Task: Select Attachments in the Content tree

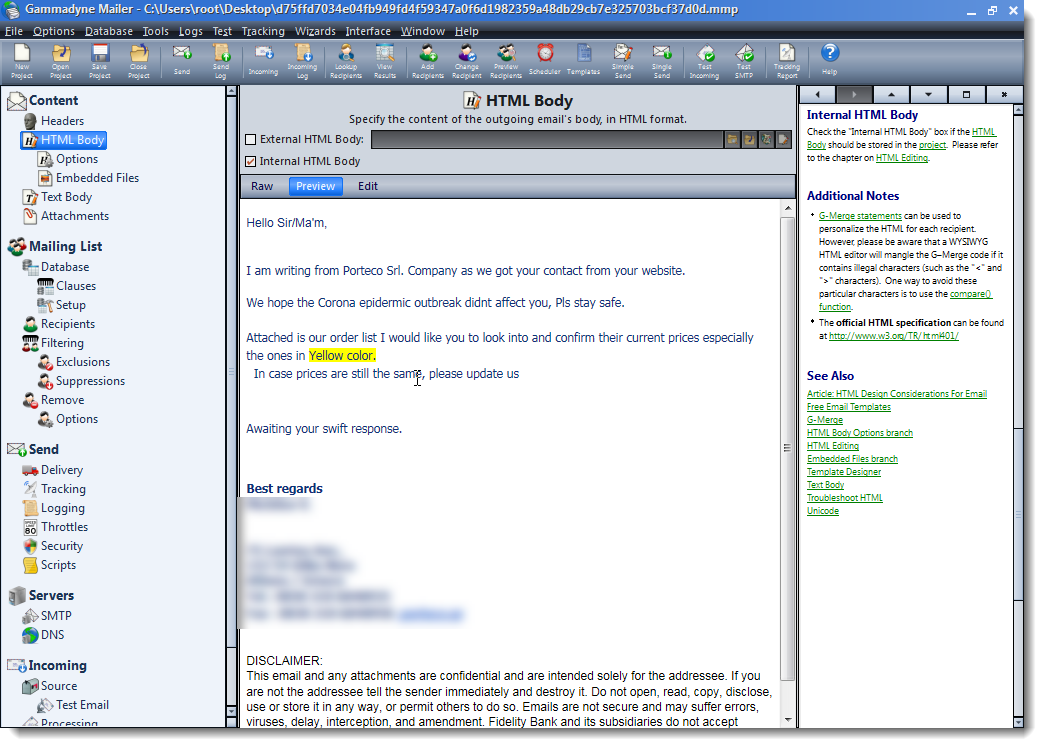Action: pyautogui.click(x=75, y=216)
